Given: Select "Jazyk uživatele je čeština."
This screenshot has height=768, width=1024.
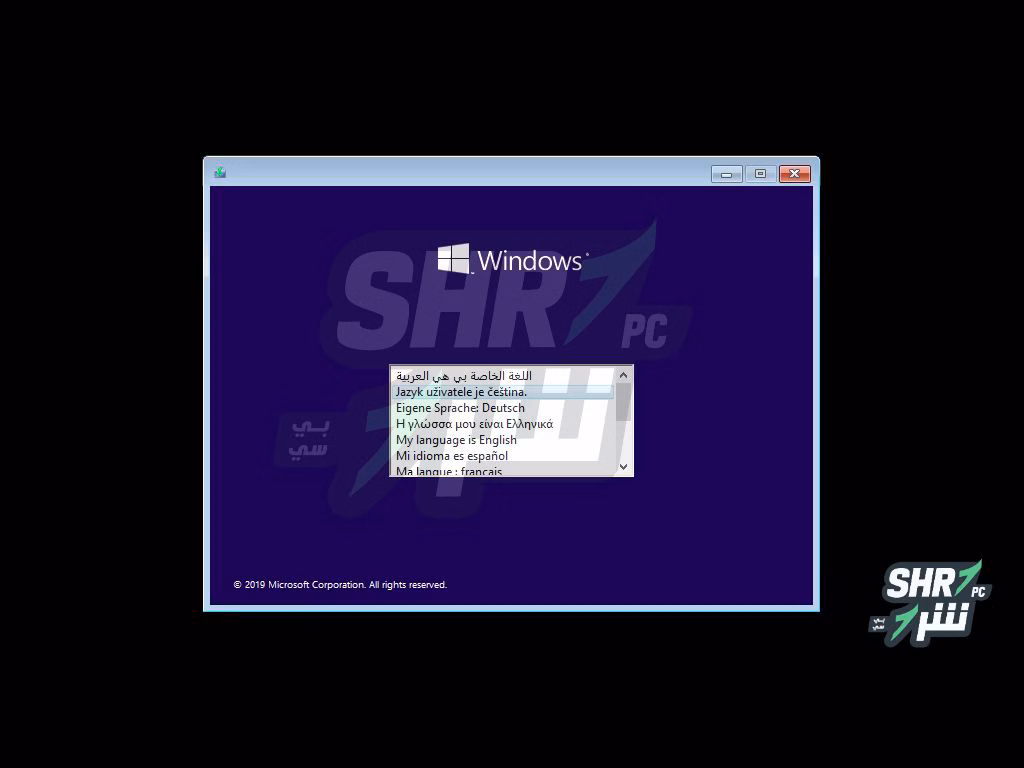Looking at the screenshot, I should click(503, 392).
